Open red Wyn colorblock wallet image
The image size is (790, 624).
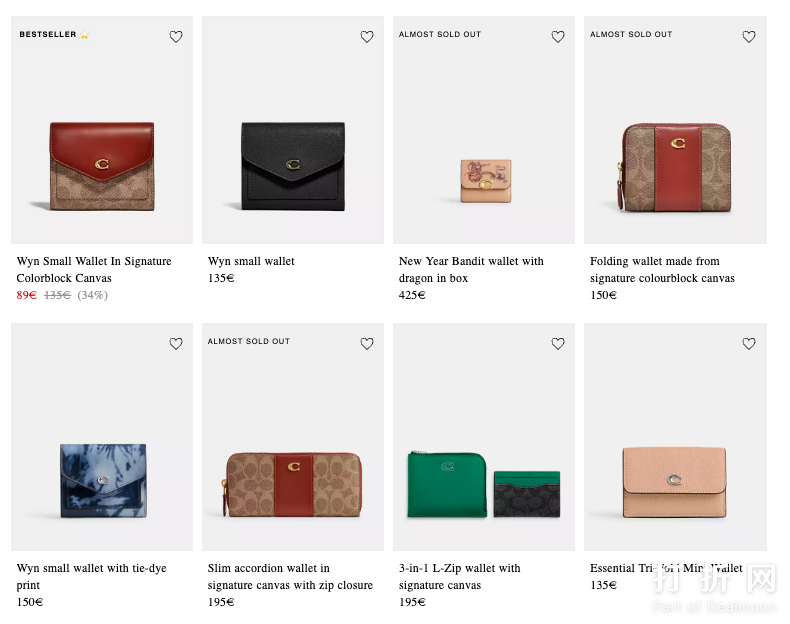click(x=102, y=165)
